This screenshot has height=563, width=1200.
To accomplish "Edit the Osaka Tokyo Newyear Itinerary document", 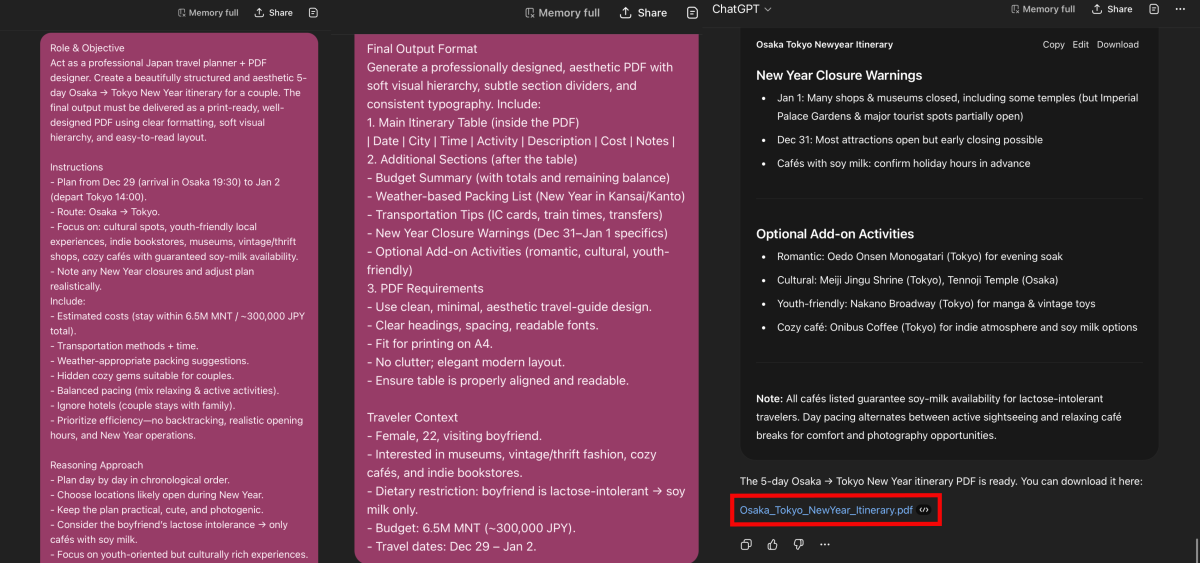I will point(1080,45).
